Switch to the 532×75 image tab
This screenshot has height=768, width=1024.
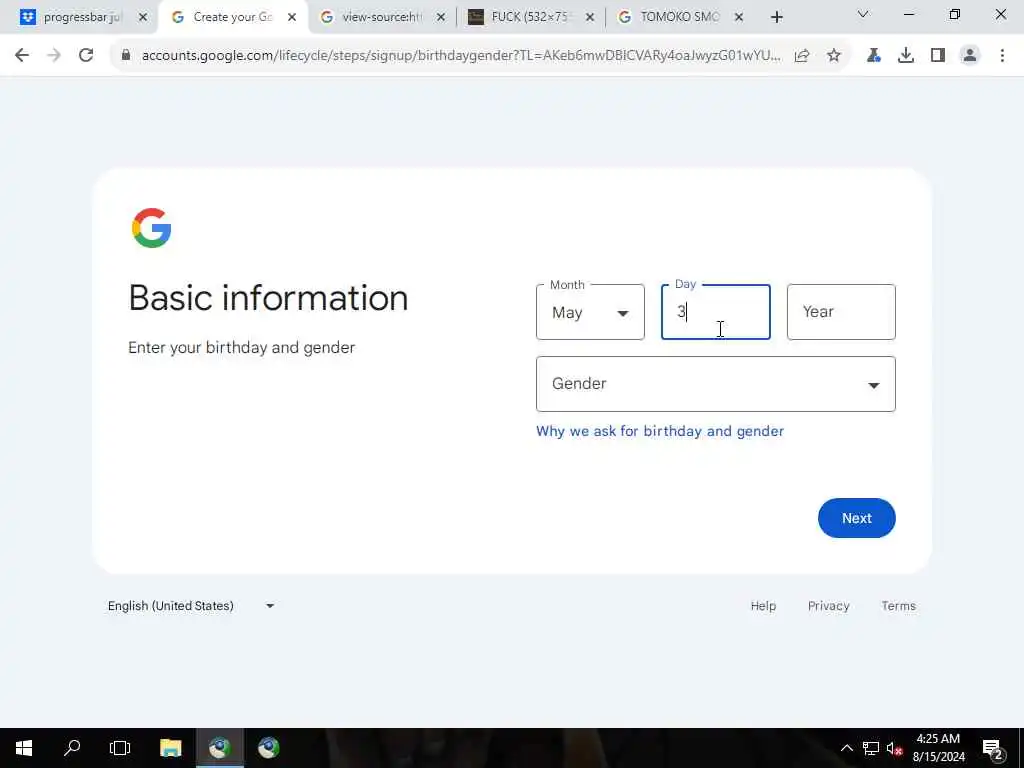pos(530,17)
